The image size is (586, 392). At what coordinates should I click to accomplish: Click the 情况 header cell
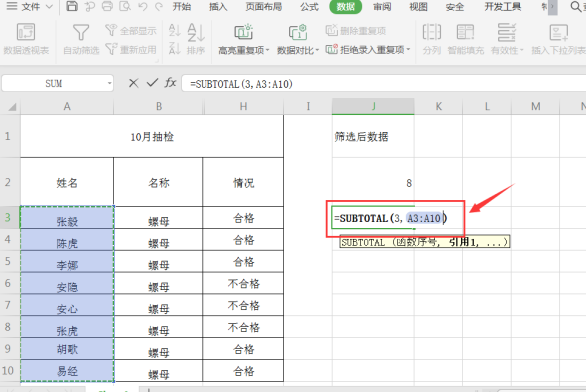click(x=243, y=182)
